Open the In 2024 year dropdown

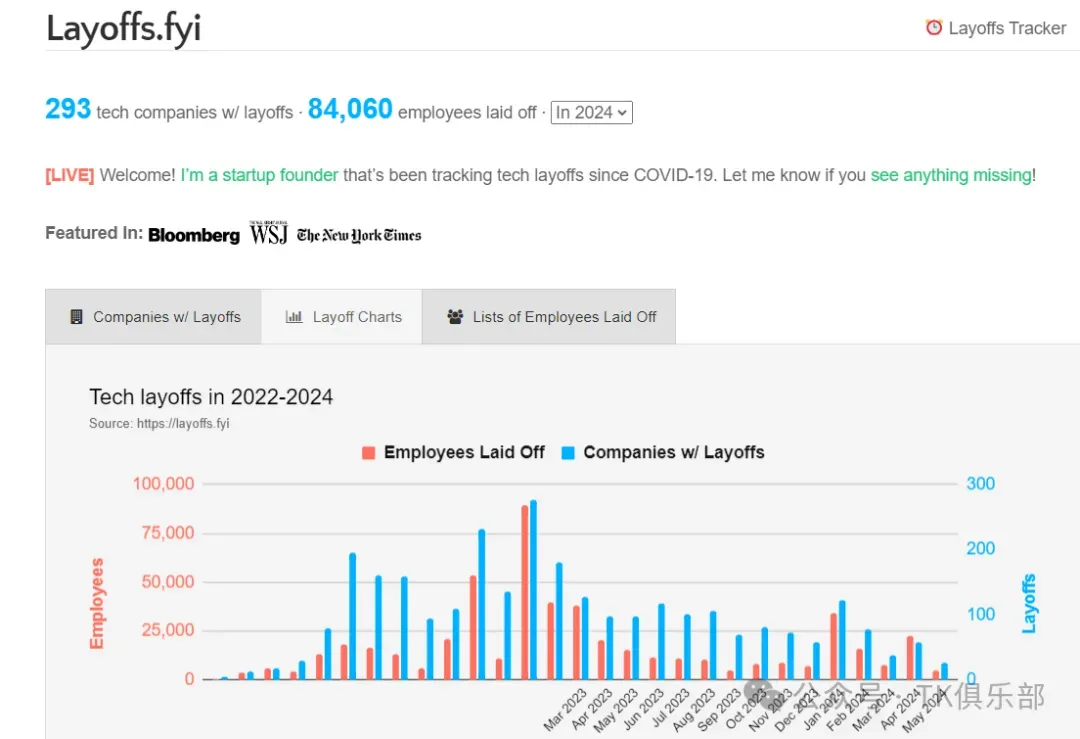tap(592, 112)
